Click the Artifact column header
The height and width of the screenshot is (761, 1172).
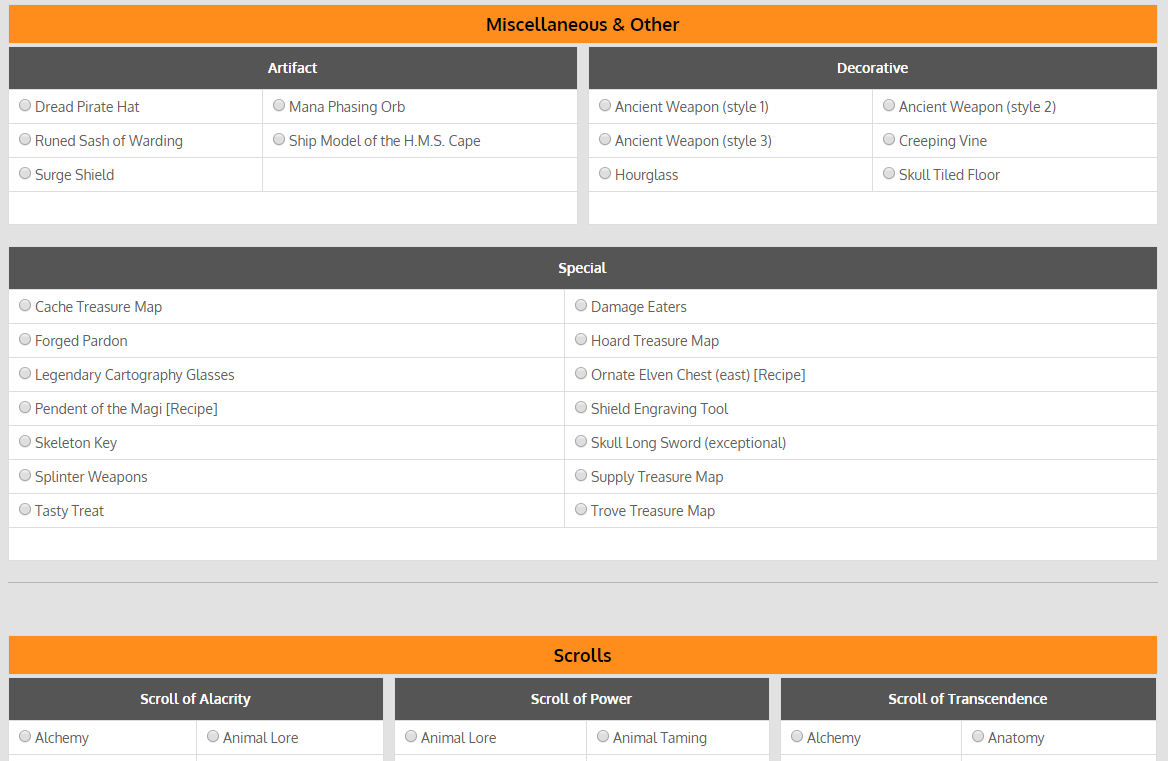[x=293, y=68]
